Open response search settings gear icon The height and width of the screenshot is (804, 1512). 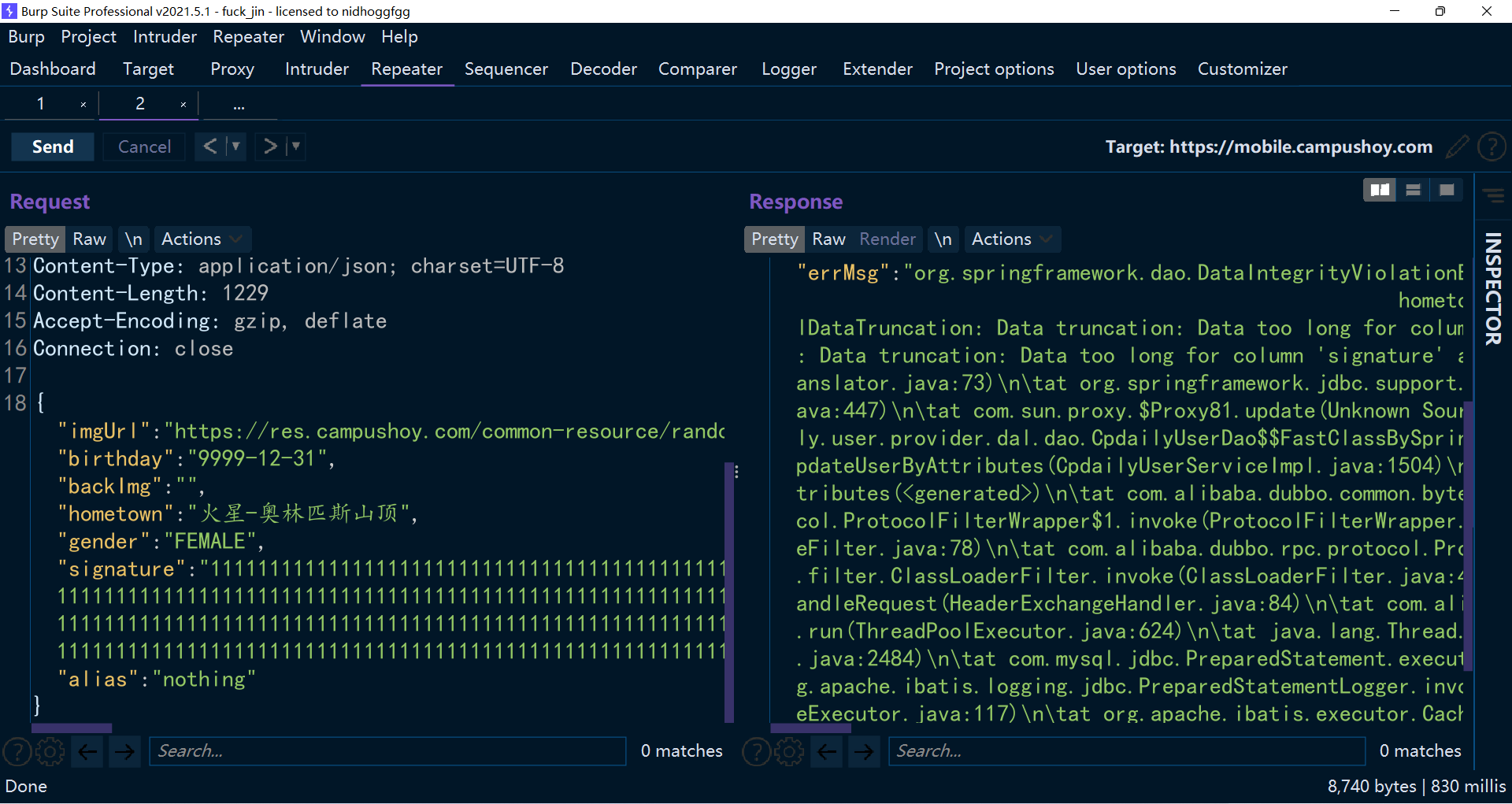click(x=789, y=752)
